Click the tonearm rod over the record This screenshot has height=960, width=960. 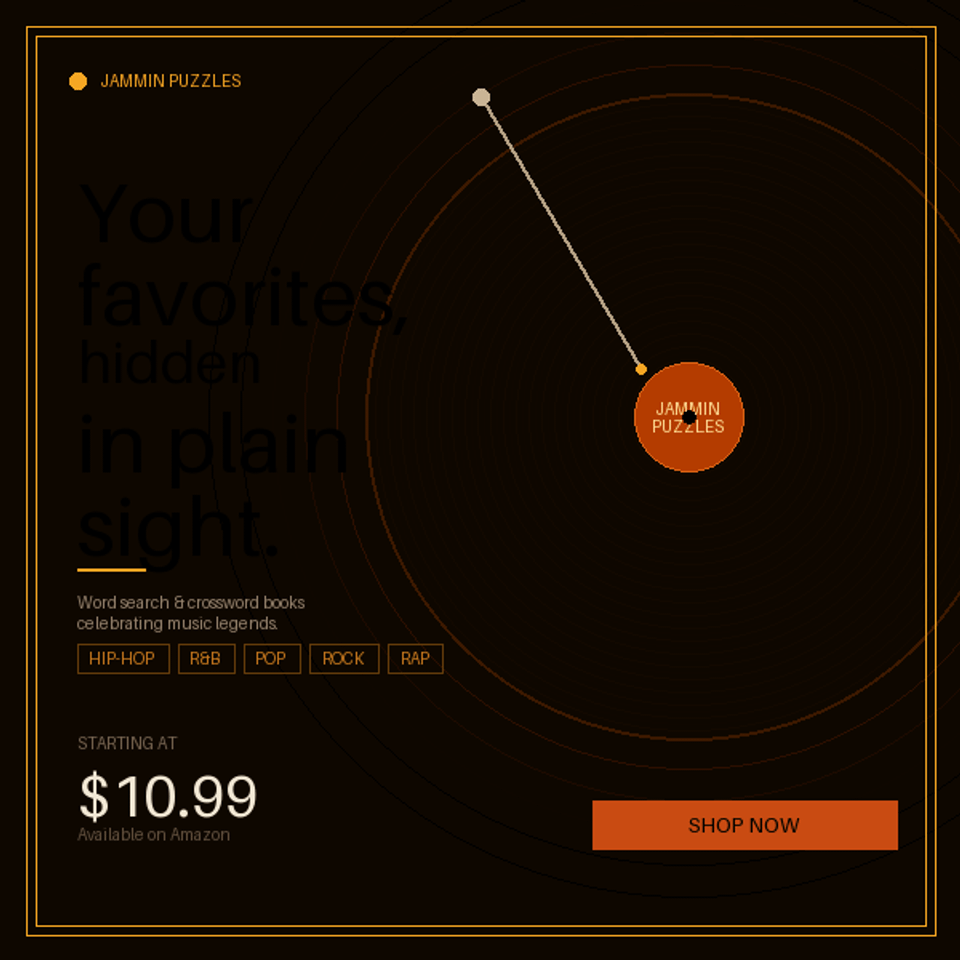point(560,232)
